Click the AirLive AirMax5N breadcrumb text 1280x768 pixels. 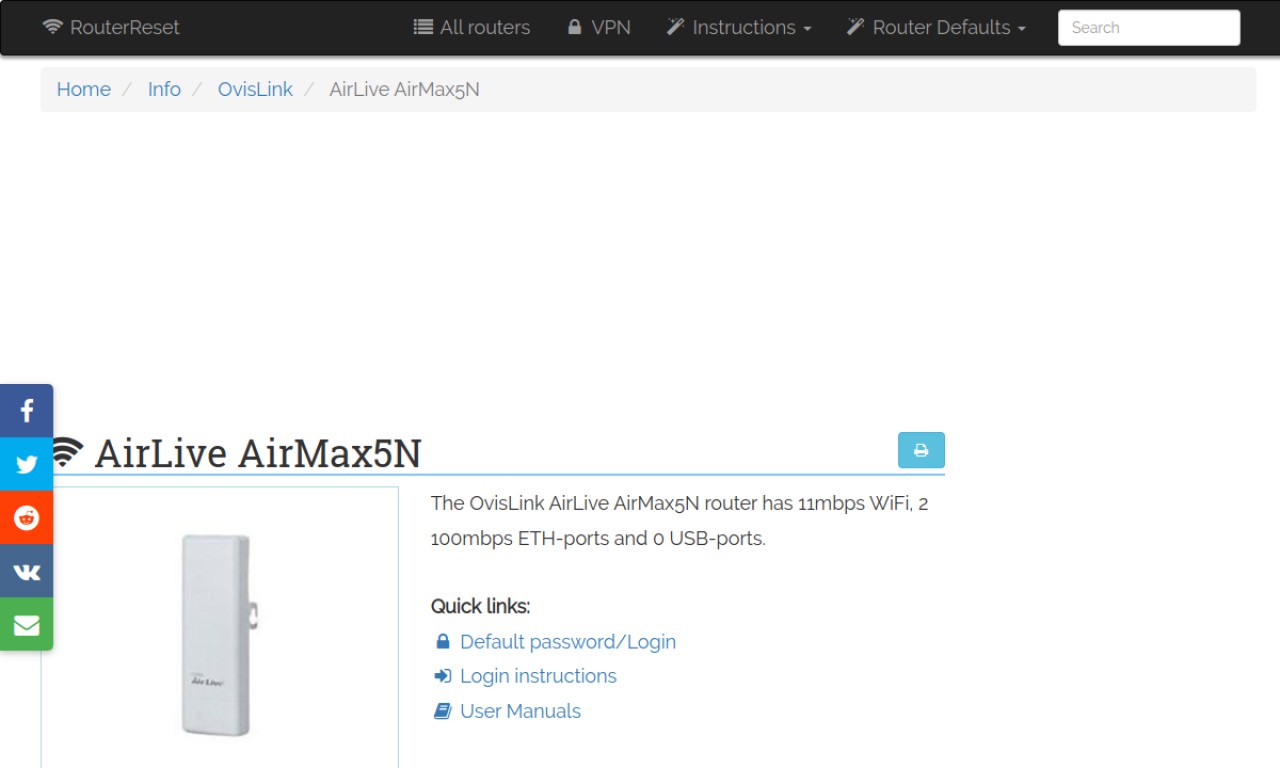tap(404, 89)
